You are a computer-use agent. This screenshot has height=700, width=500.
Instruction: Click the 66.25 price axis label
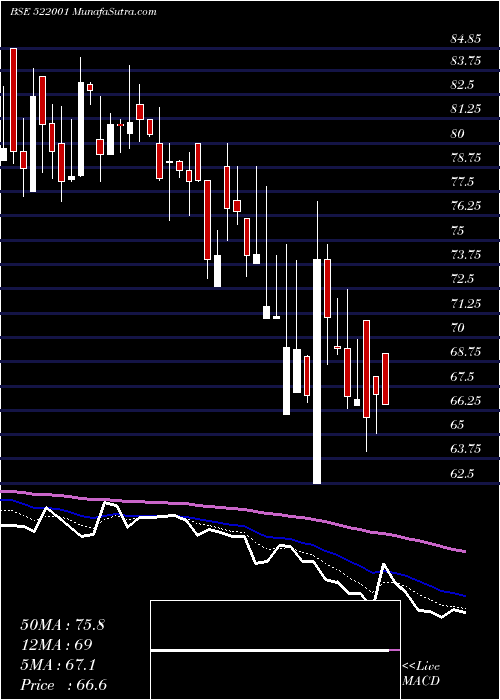tap(466, 400)
